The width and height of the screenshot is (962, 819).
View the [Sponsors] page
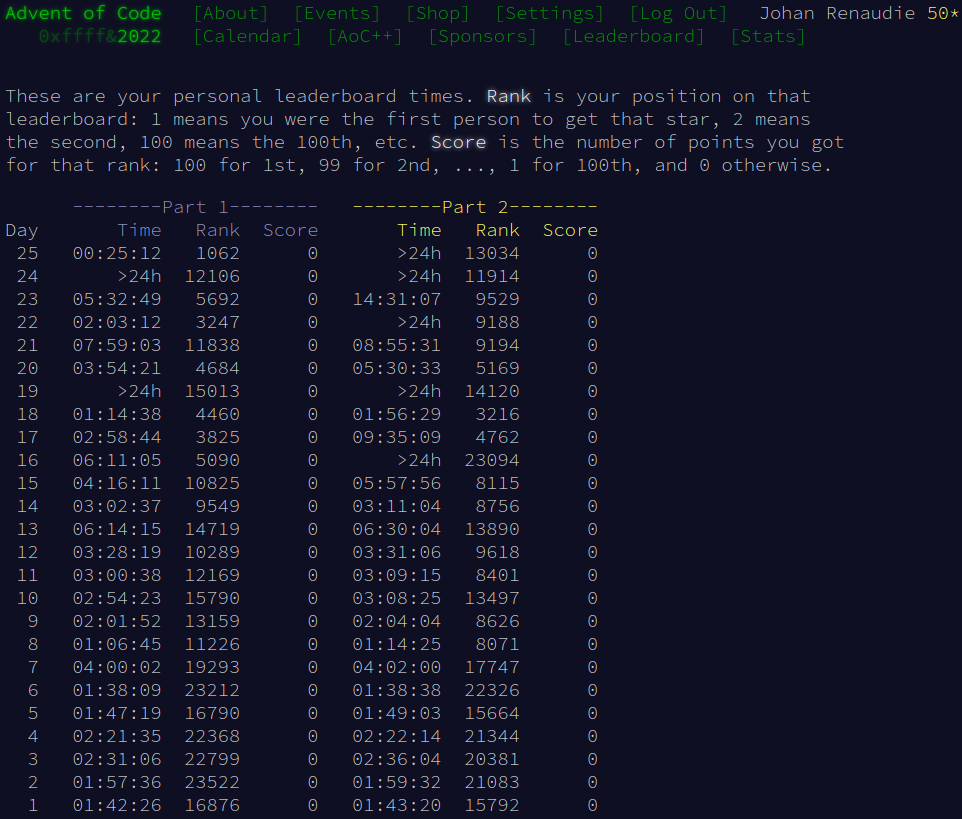click(x=483, y=36)
